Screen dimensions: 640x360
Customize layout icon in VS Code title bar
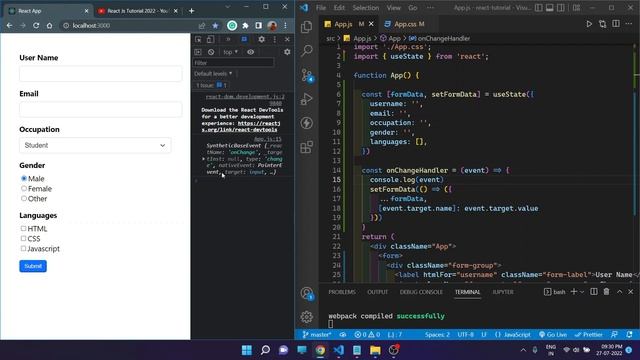[x=576, y=7]
